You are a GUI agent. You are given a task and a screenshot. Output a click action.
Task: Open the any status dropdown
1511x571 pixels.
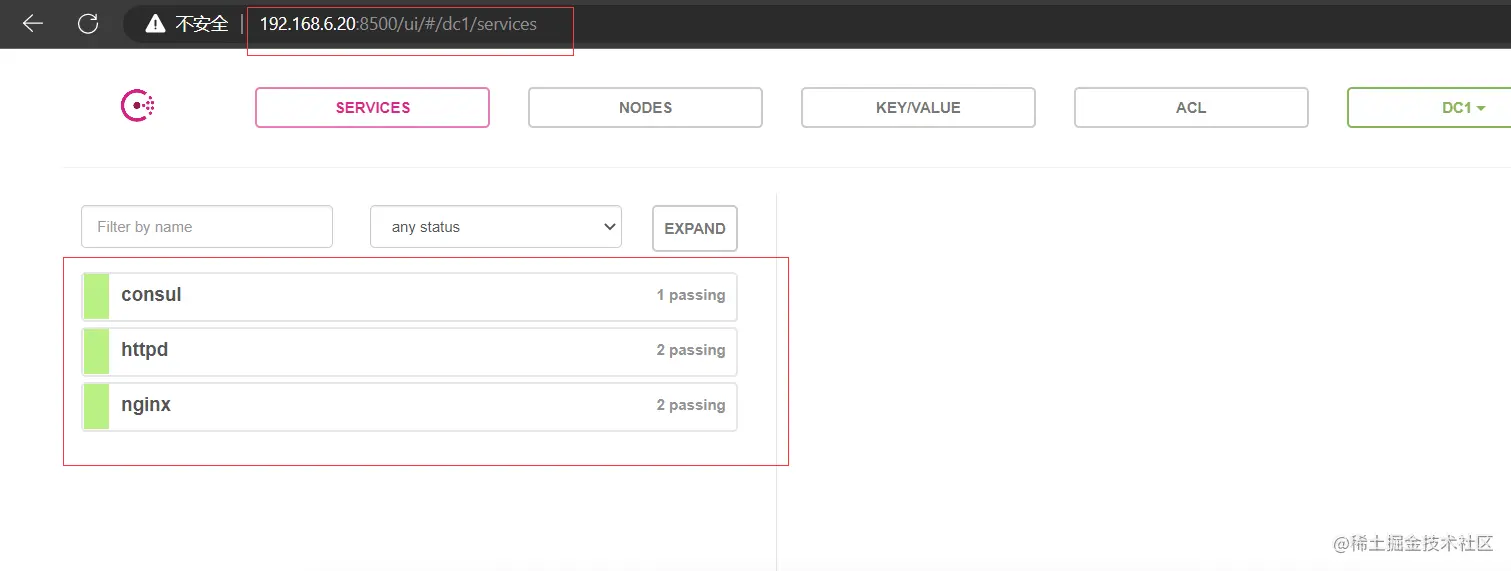tap(496, 227)
